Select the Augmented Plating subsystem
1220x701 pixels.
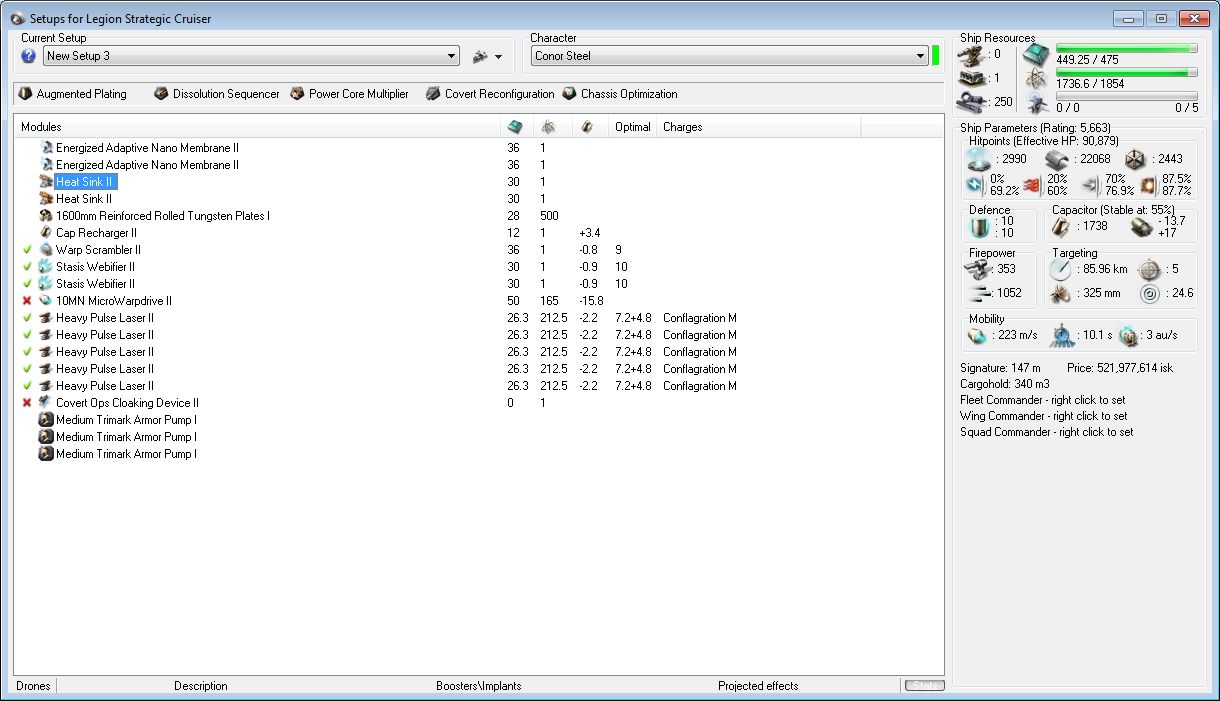pos(73,94)
